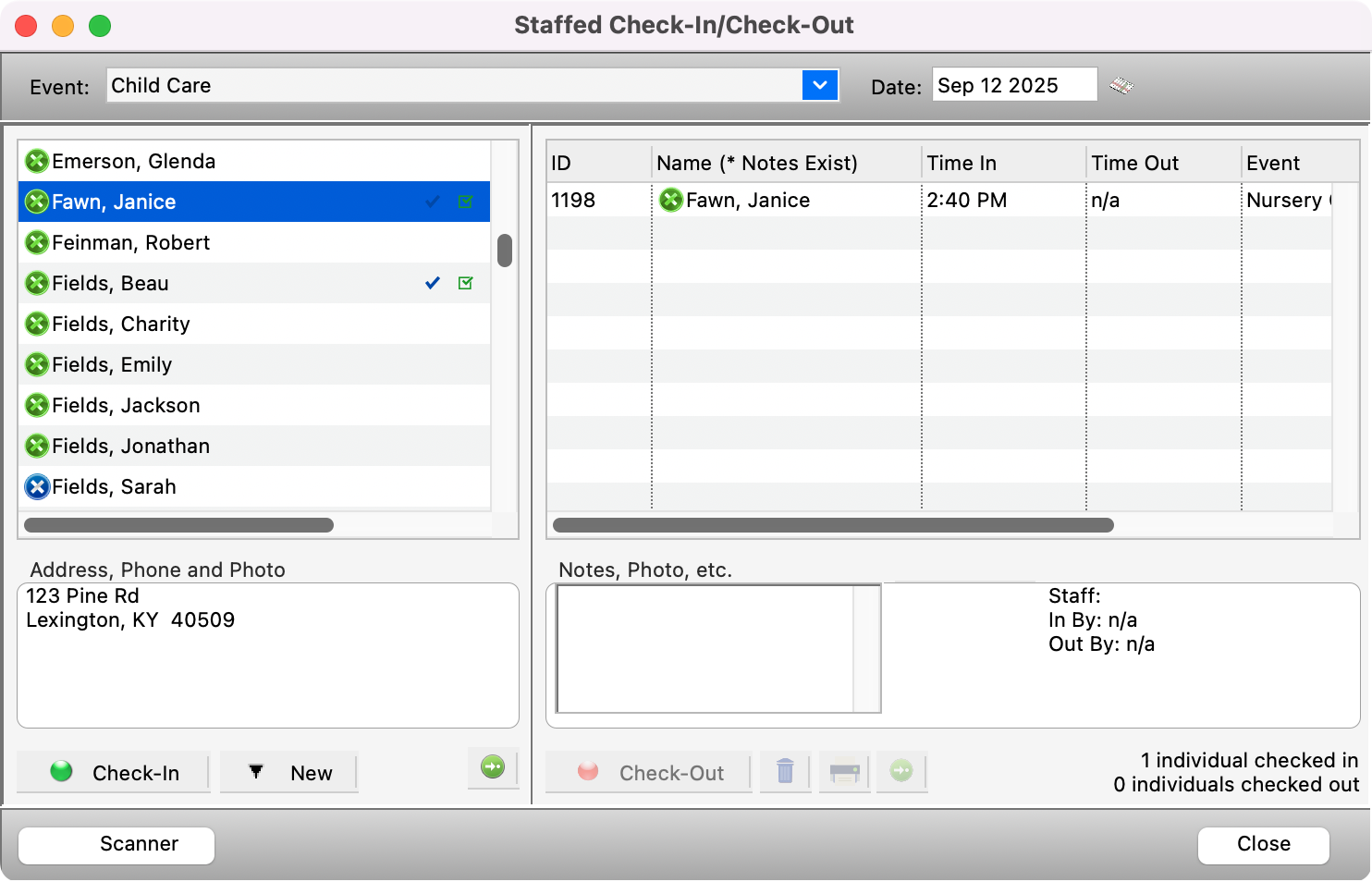Click the printer icon button
Viewport: 1372px width, 882px height.
point(844,771)
